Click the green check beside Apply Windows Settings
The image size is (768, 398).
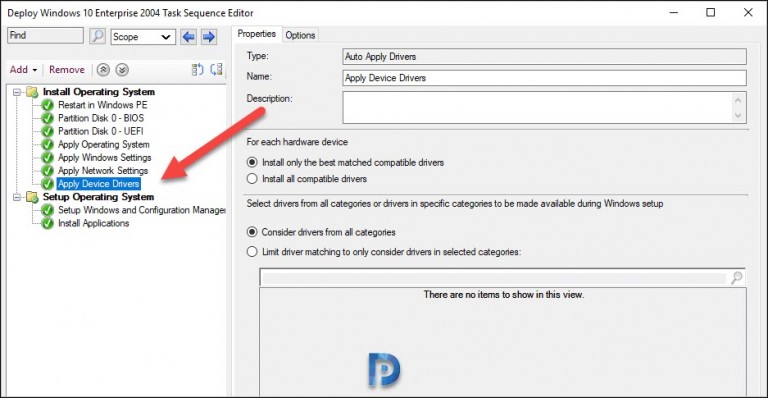coord(48,158)
